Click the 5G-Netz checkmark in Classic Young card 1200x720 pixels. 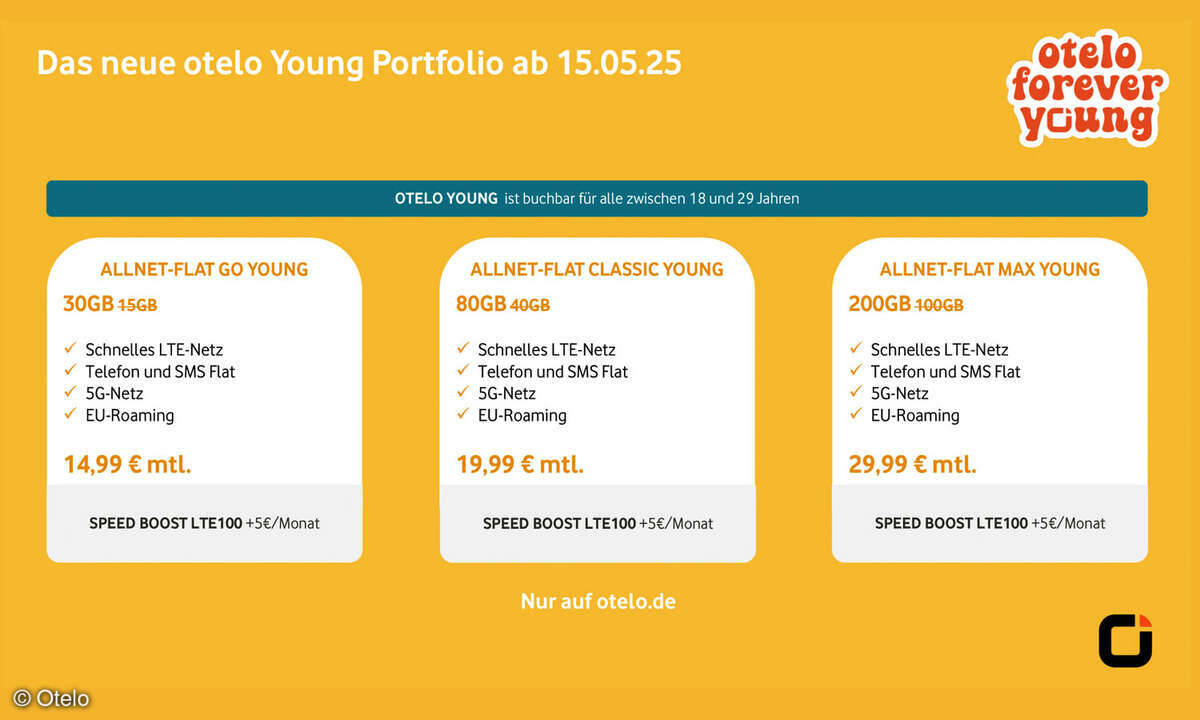tap(463, 393)
